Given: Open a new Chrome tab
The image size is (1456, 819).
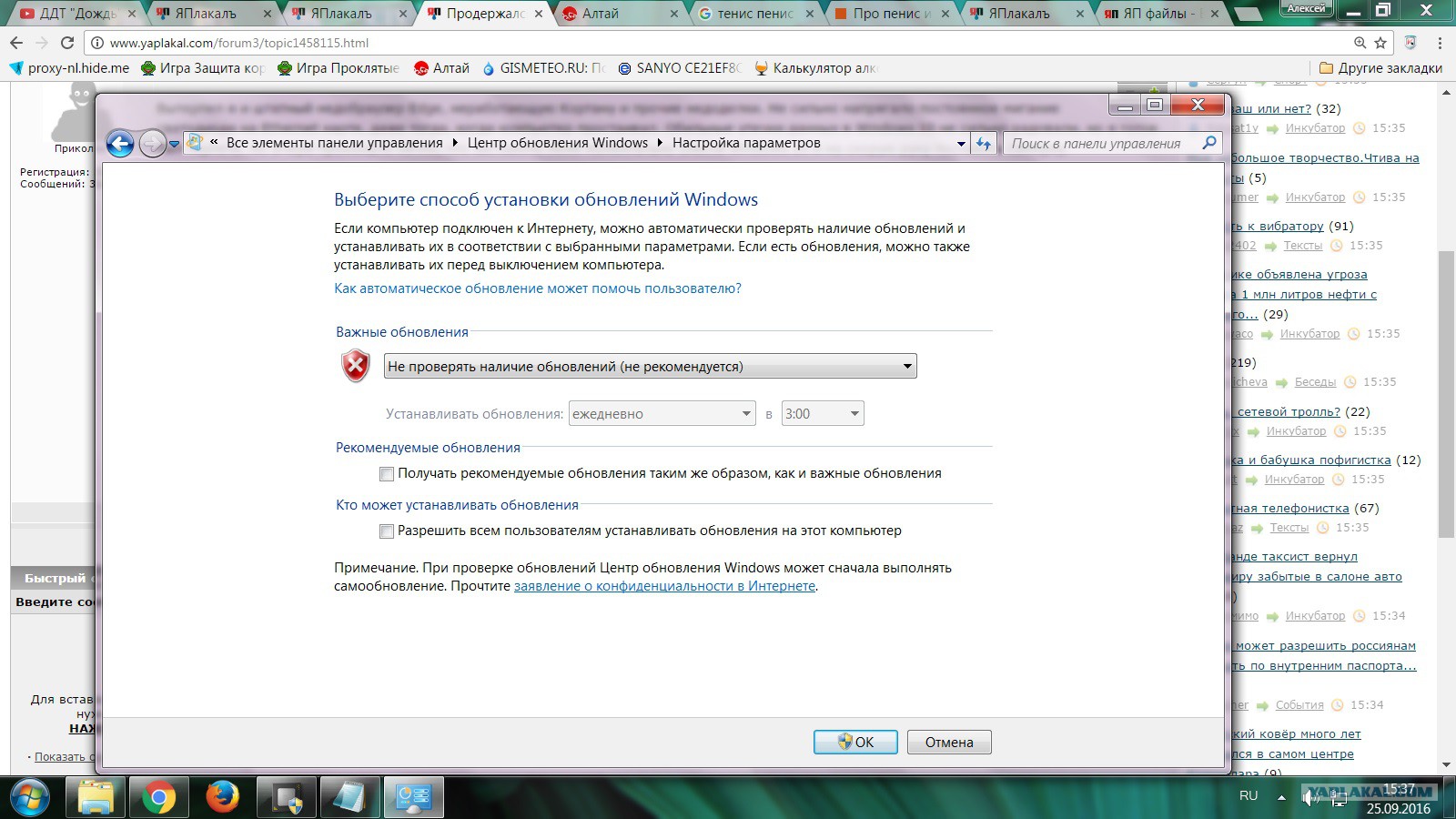Looking at the screenshot, I should point(1248,13).
